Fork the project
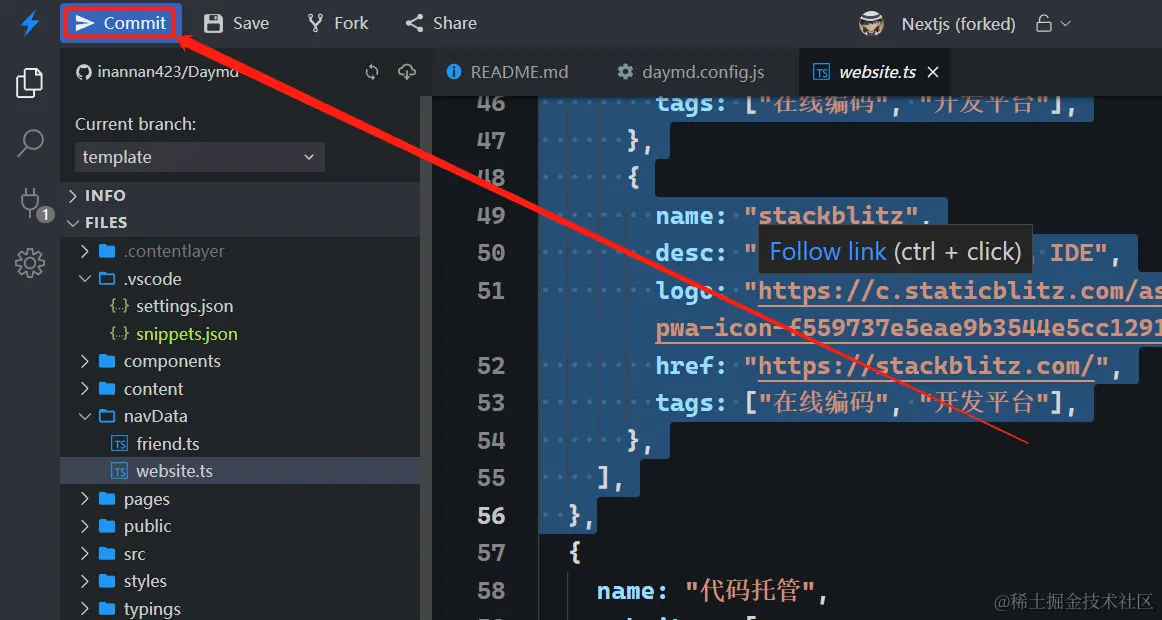Viewport: 1162px width, 620px height. click(x=338, y=24)
